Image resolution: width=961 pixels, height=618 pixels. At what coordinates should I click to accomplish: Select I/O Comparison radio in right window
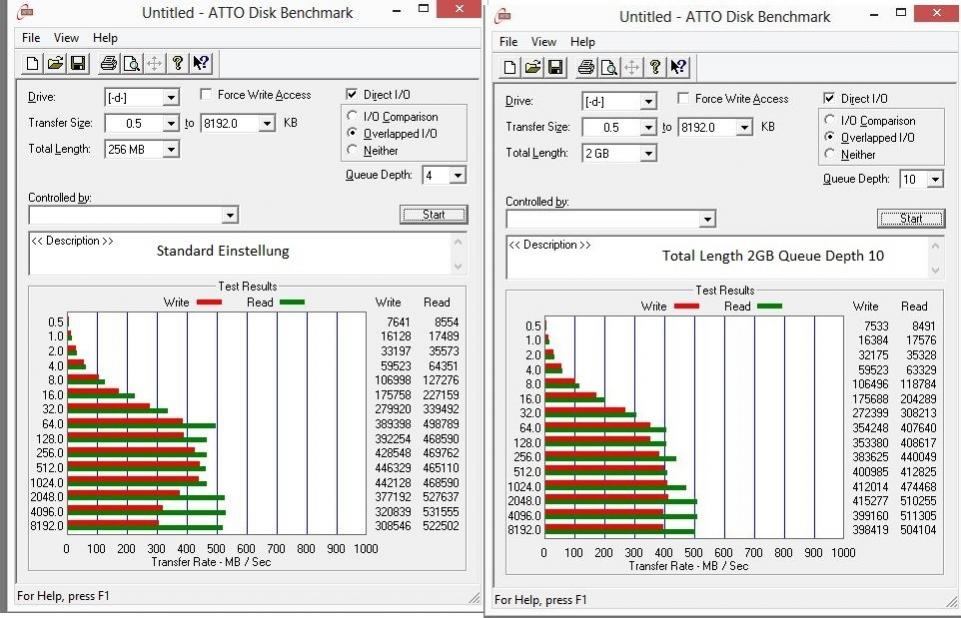830,120
